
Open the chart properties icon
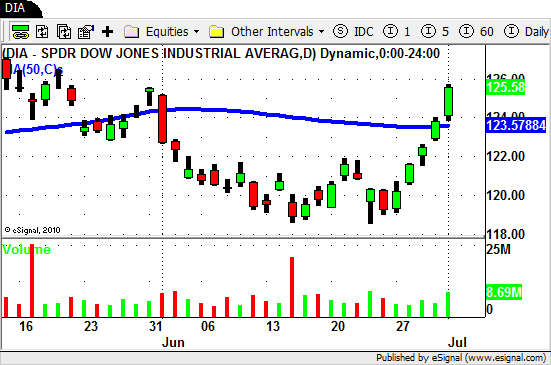[x=86, y=32]
